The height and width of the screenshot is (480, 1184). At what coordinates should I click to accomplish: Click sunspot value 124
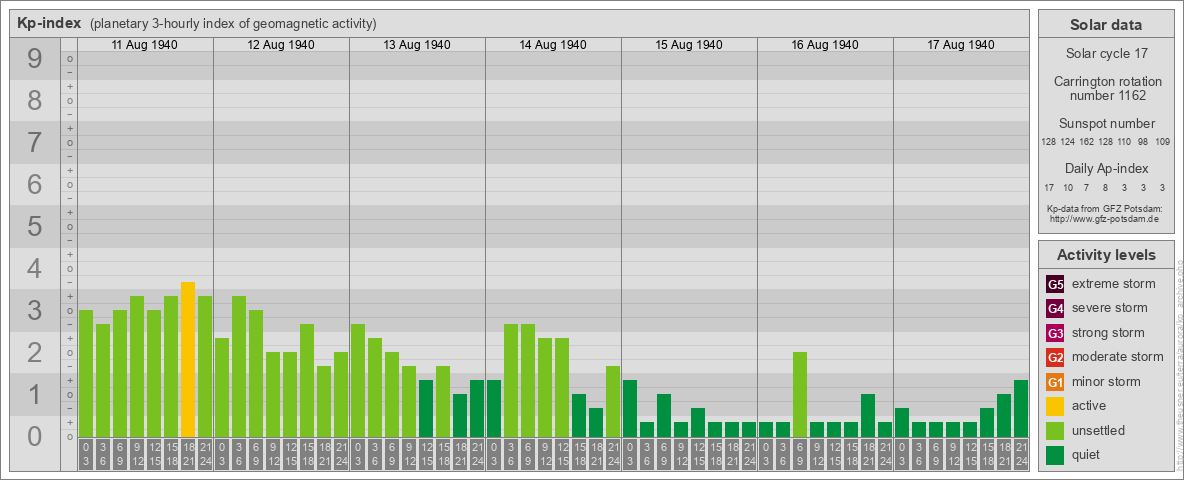[1068, 142]
